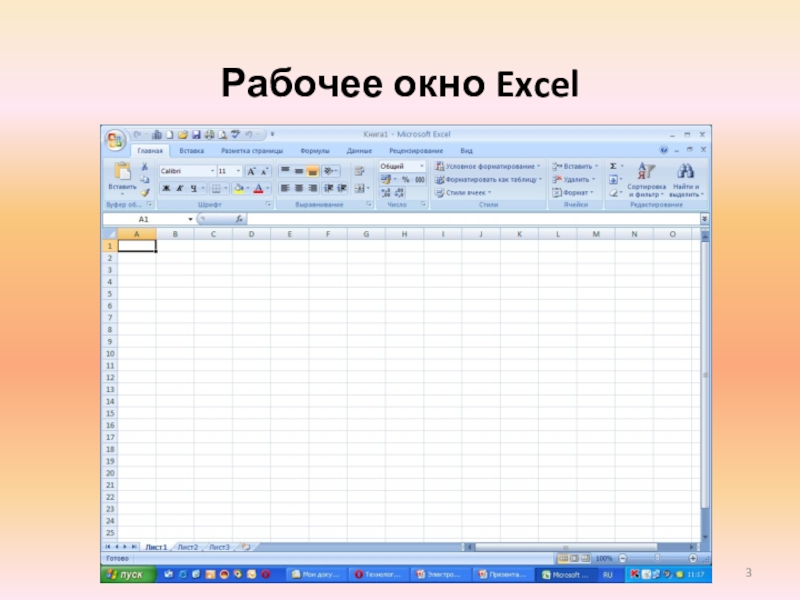Image resolution: width=800 pixels, height=600 pixels.
Task: Select the Лист3 sheet tab
Action: 219,547
